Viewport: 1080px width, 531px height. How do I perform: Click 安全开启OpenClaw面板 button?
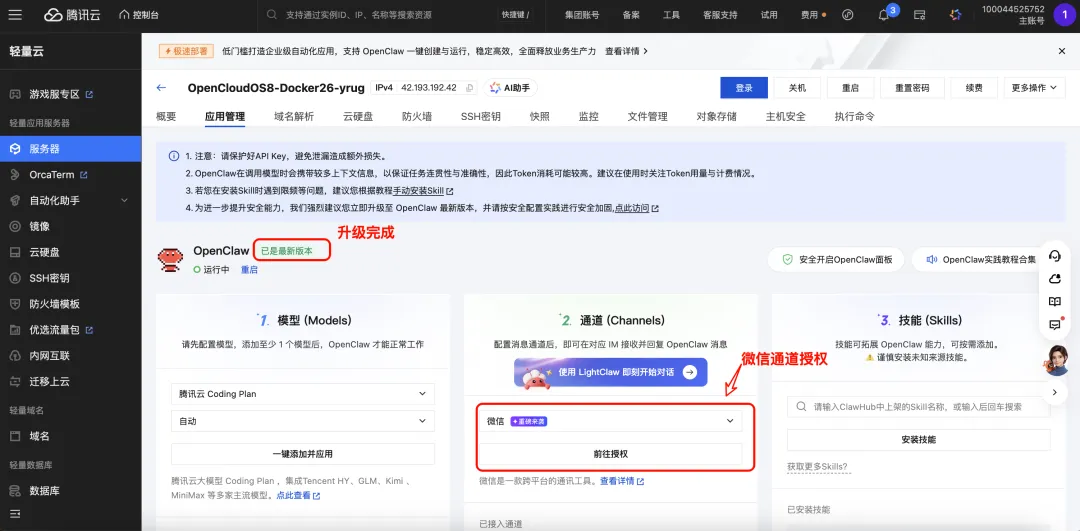837,260
